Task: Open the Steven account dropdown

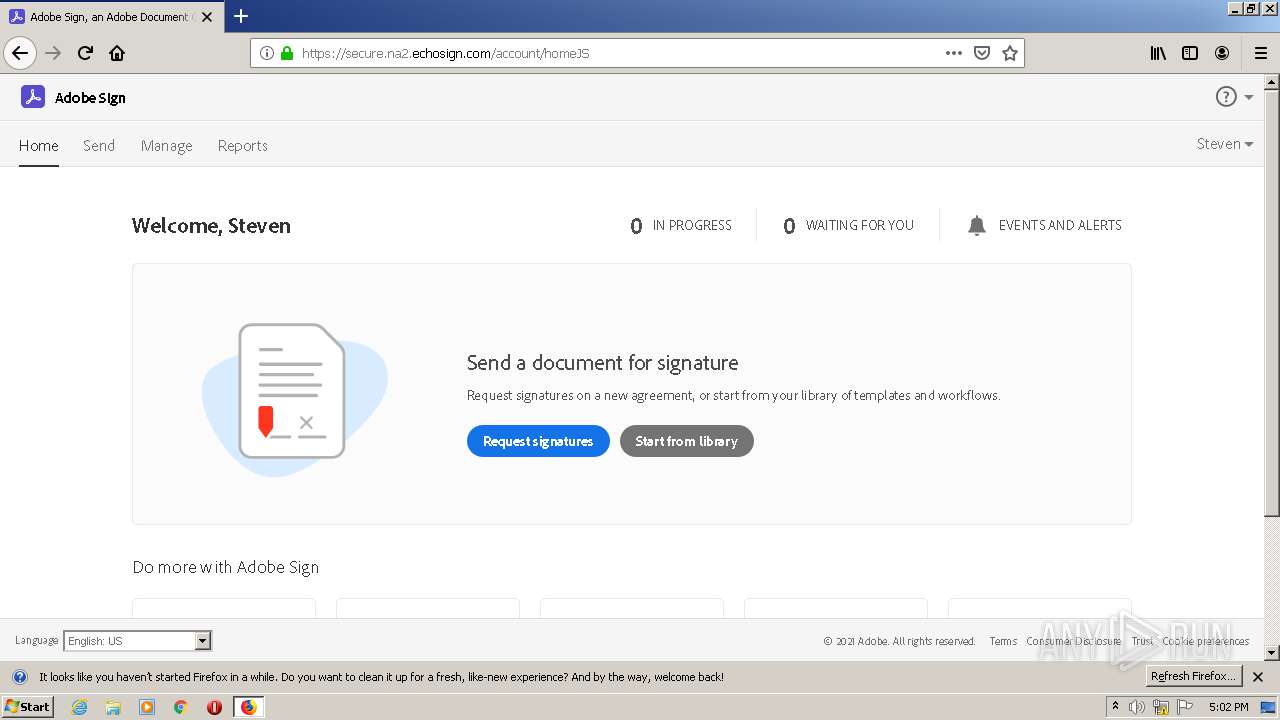Action: pos(1224,144)
